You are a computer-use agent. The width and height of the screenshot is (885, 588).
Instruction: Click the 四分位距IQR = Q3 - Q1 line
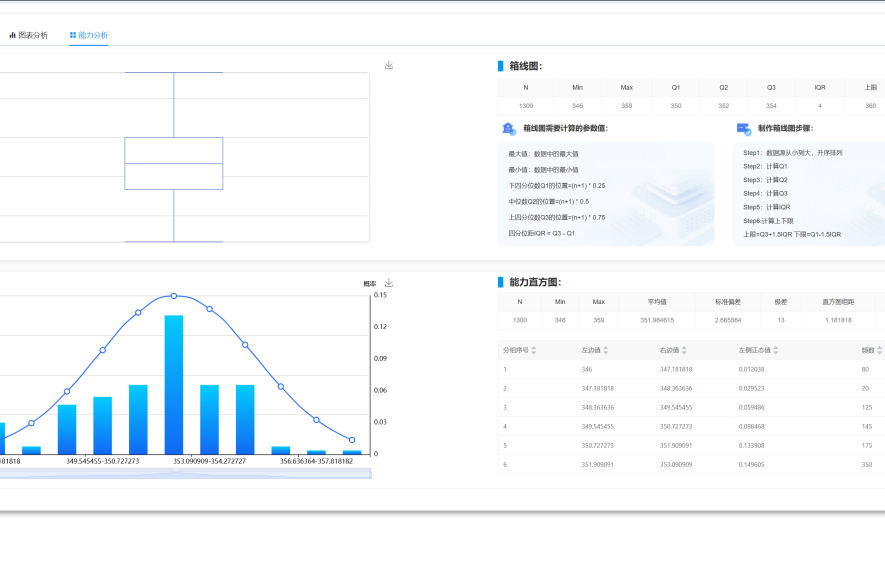click(541, 233)
